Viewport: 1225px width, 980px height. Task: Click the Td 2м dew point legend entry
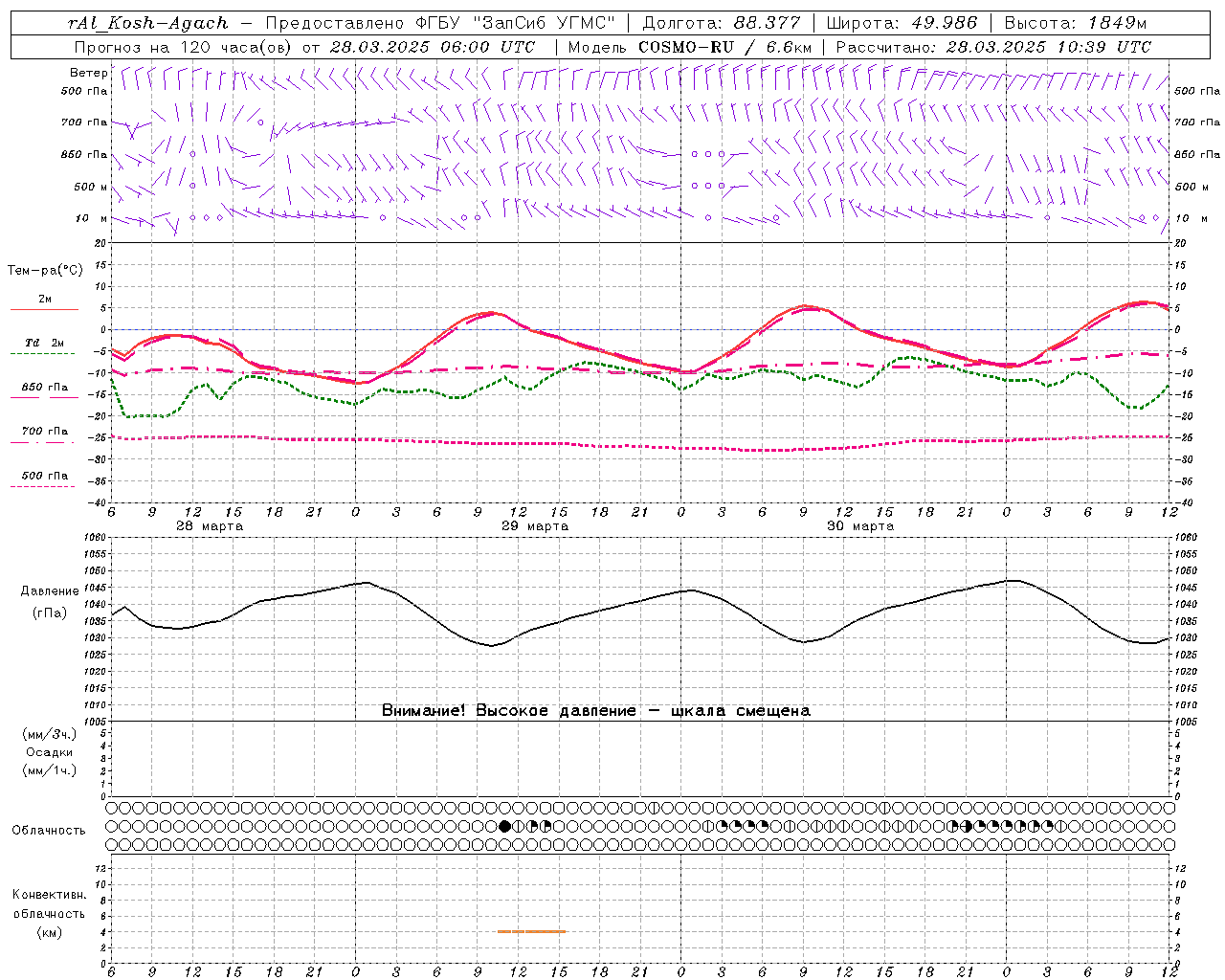(x=44, y=346)
